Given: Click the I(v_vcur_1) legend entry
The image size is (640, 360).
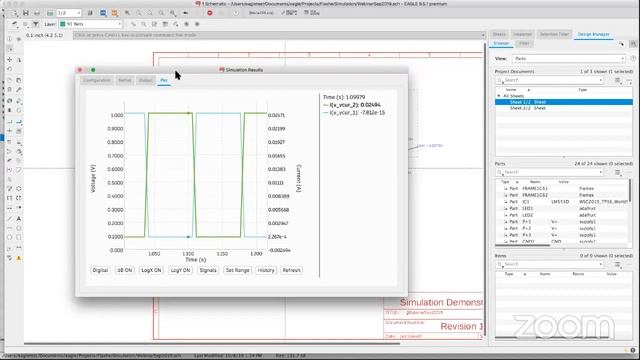Looking at the screenshot, I should (354, 112).
